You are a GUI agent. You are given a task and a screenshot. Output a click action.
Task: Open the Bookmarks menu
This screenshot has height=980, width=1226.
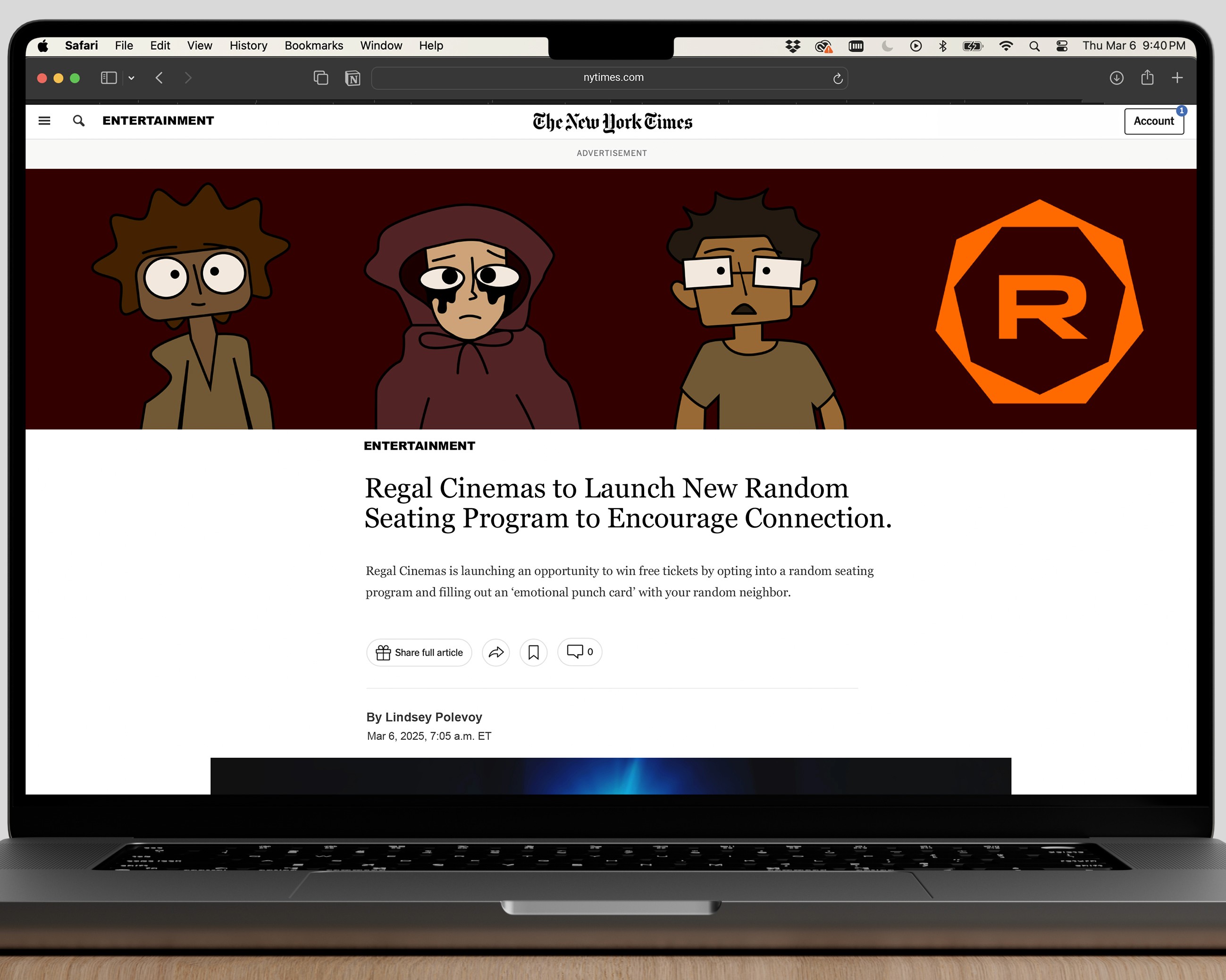(x=313, y=45)
